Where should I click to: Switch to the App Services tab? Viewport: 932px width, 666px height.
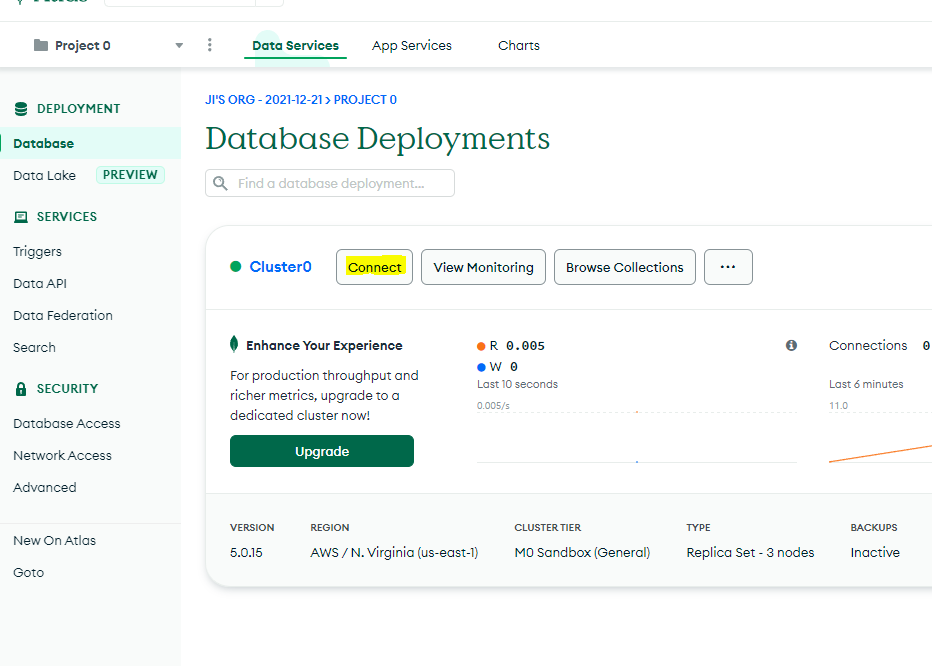point(412,46)
